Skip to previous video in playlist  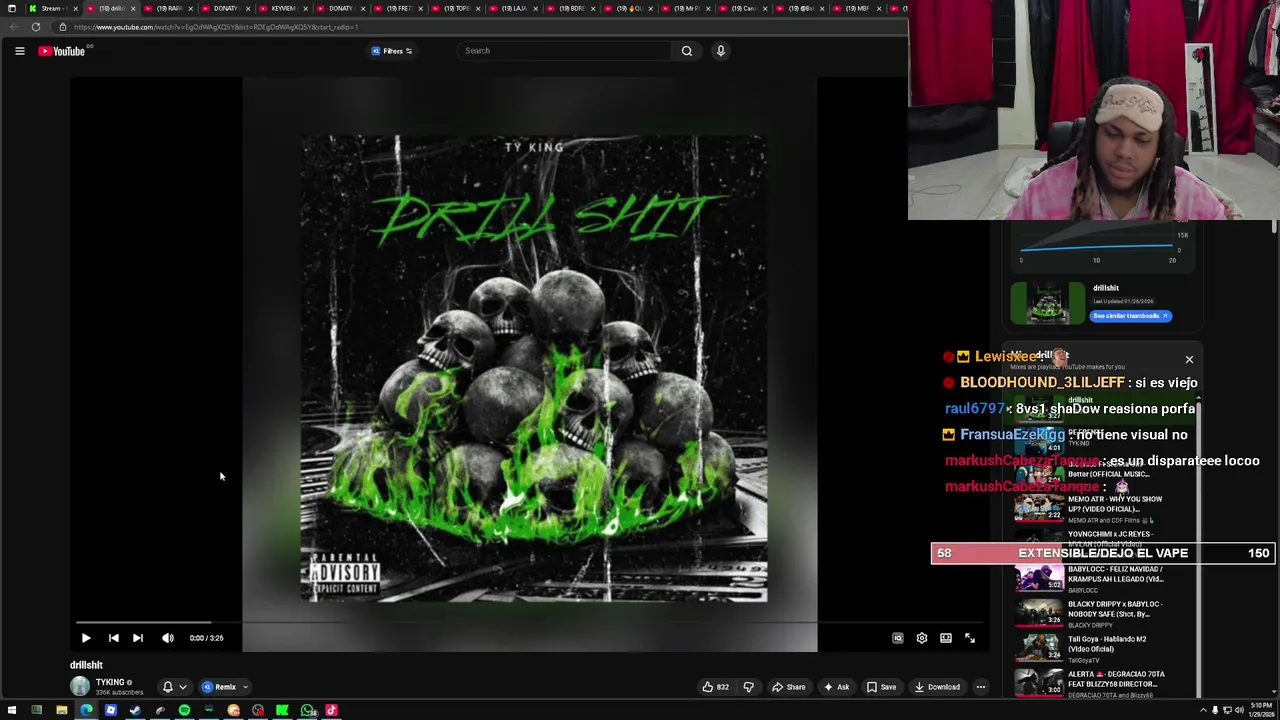(114, 638)
